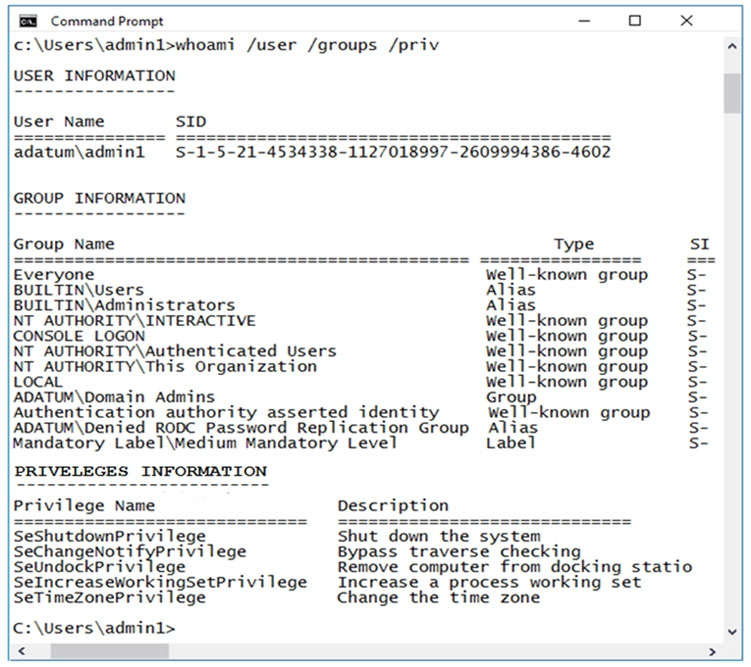The width and height of the screenshot is (751, 667).
Task: Click the Type column header
Action: 574,244
